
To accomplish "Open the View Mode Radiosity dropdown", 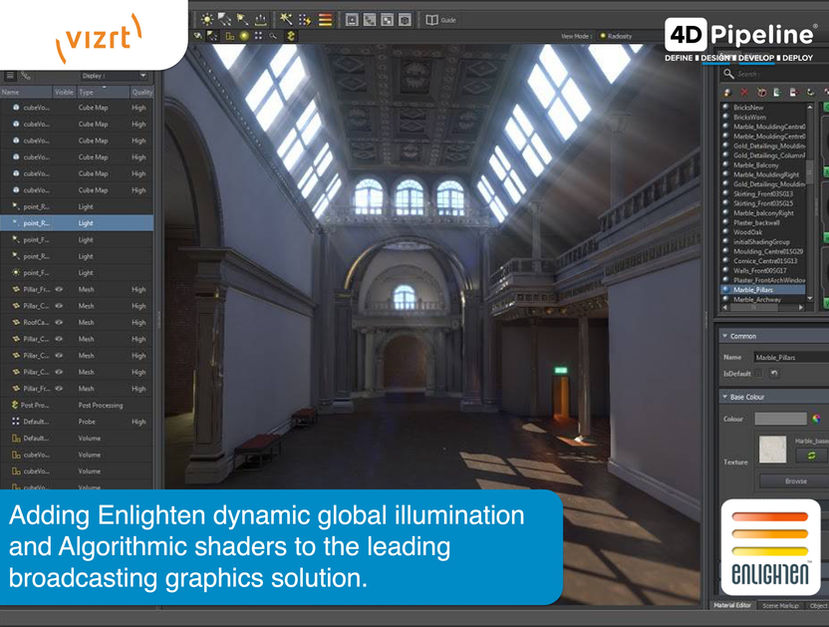I will (x=616, y=36).
